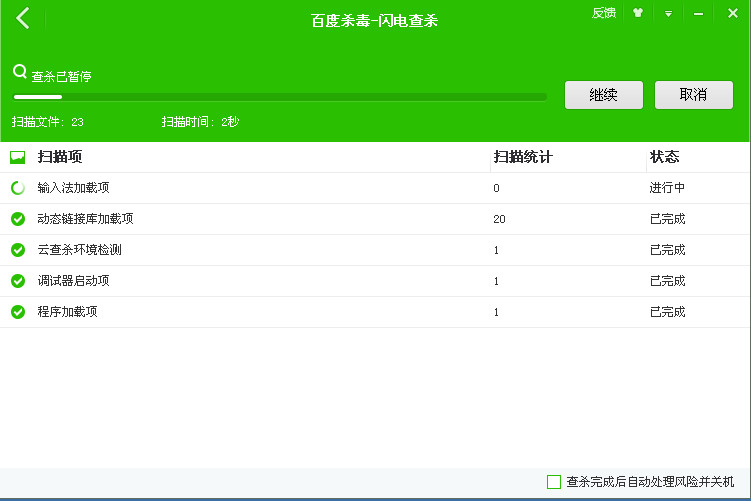Click the checkmark icon for 调试器启动项
This screenshot has width=751, height=501.
tap(18, 281)
